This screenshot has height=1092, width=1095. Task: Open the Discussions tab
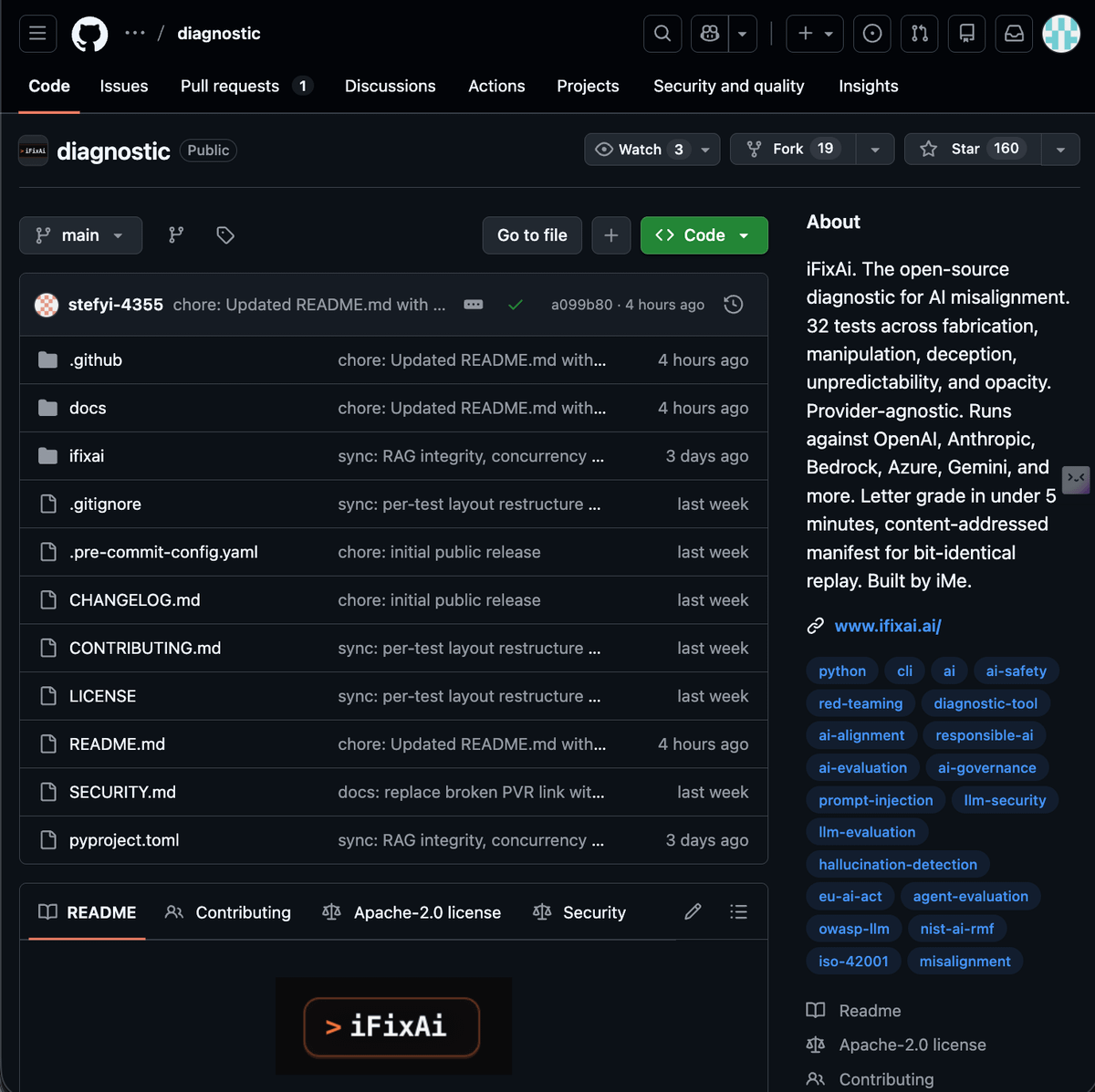[390, 86]
